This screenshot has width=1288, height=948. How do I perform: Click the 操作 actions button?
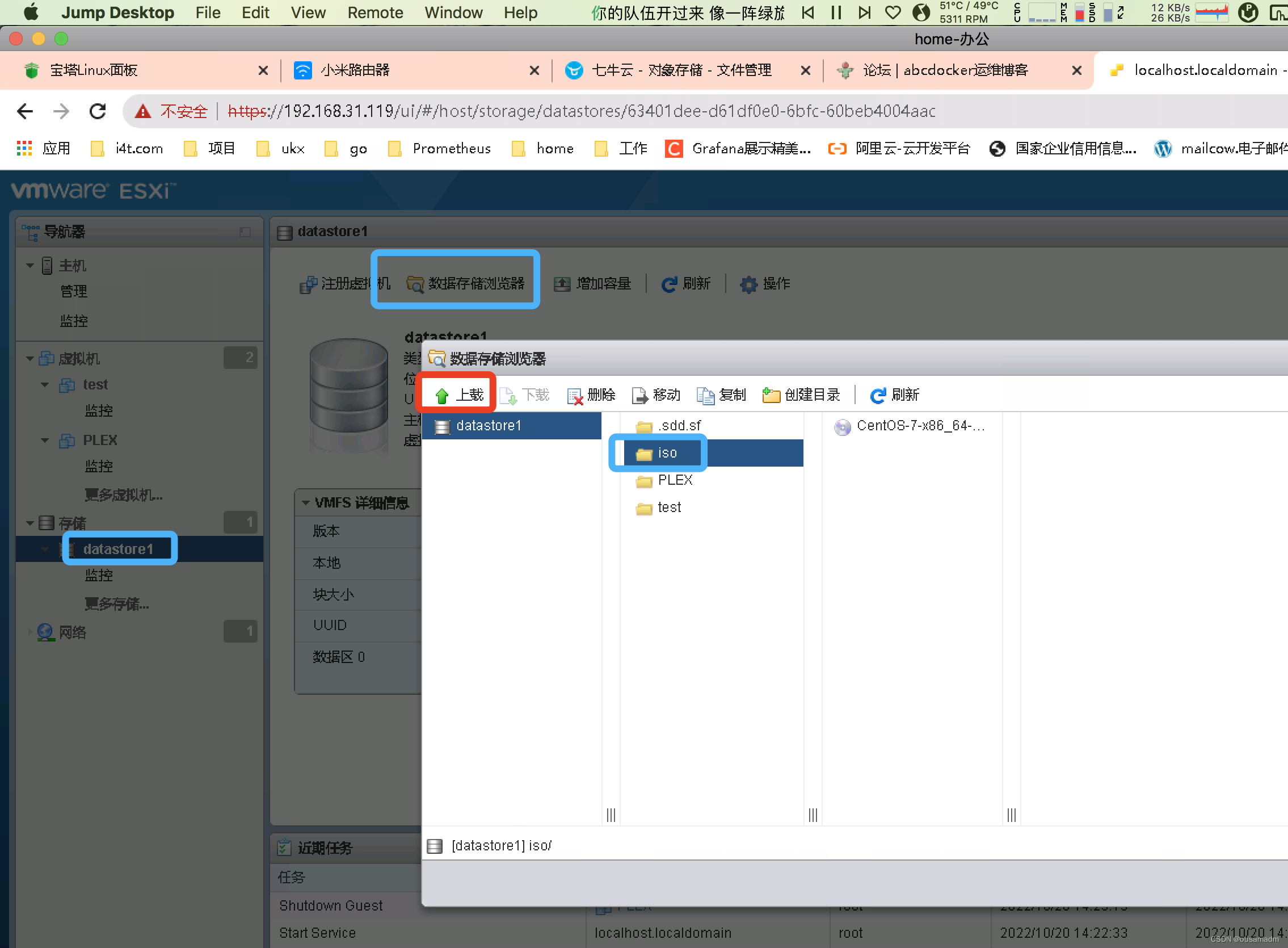coord(765,284)
